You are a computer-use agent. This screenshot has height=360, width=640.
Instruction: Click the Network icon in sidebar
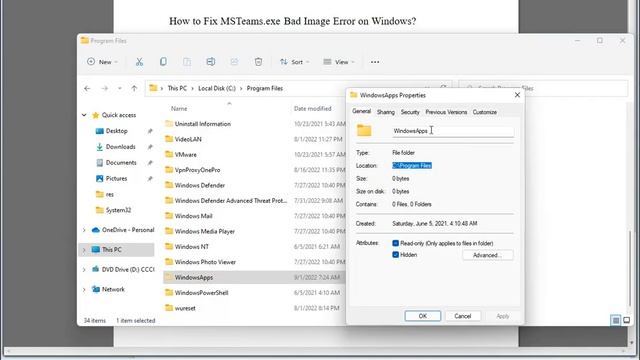[x=96, y=289]
